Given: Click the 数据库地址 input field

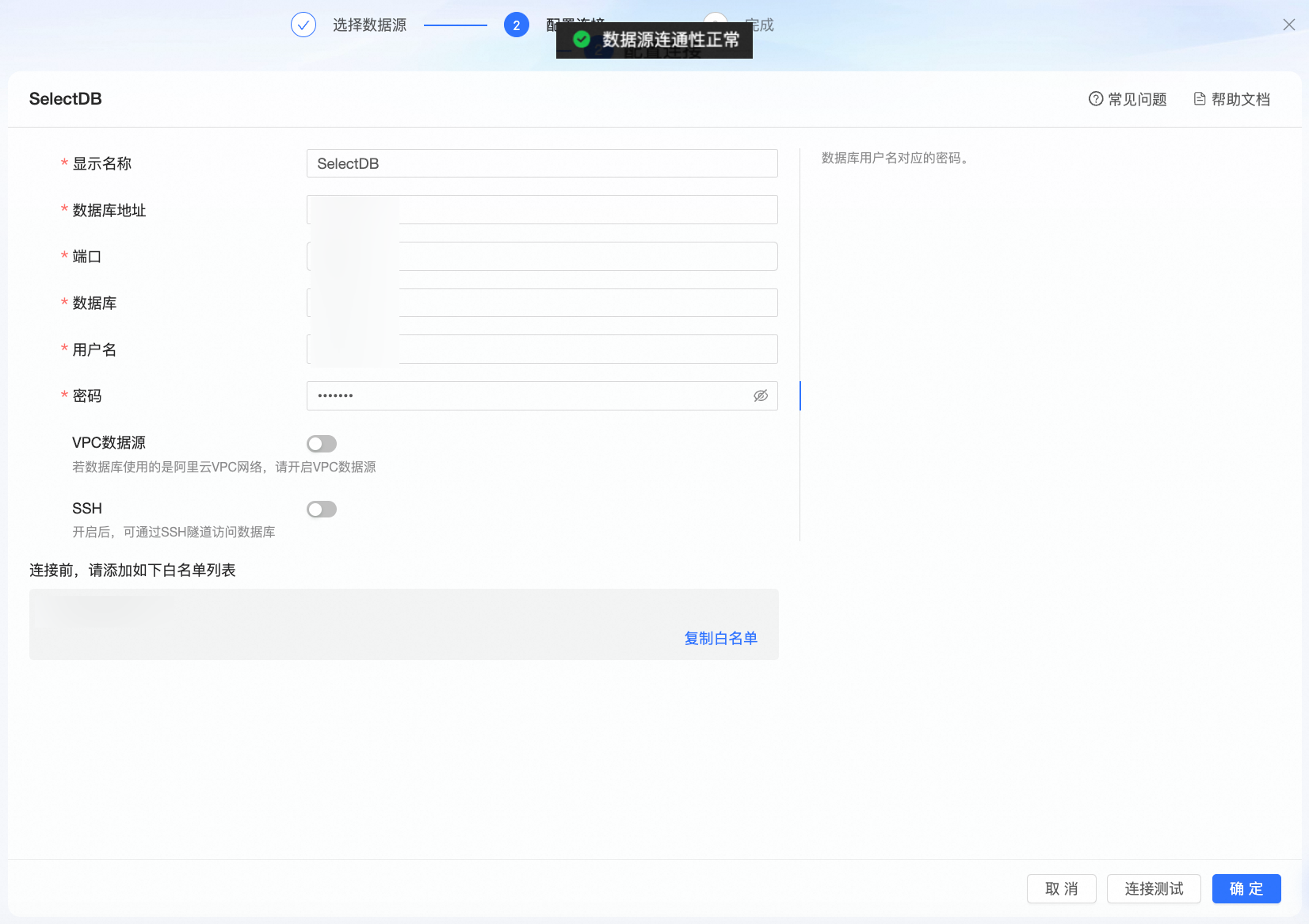Looking at the screenshot, I should pos(542,210).
